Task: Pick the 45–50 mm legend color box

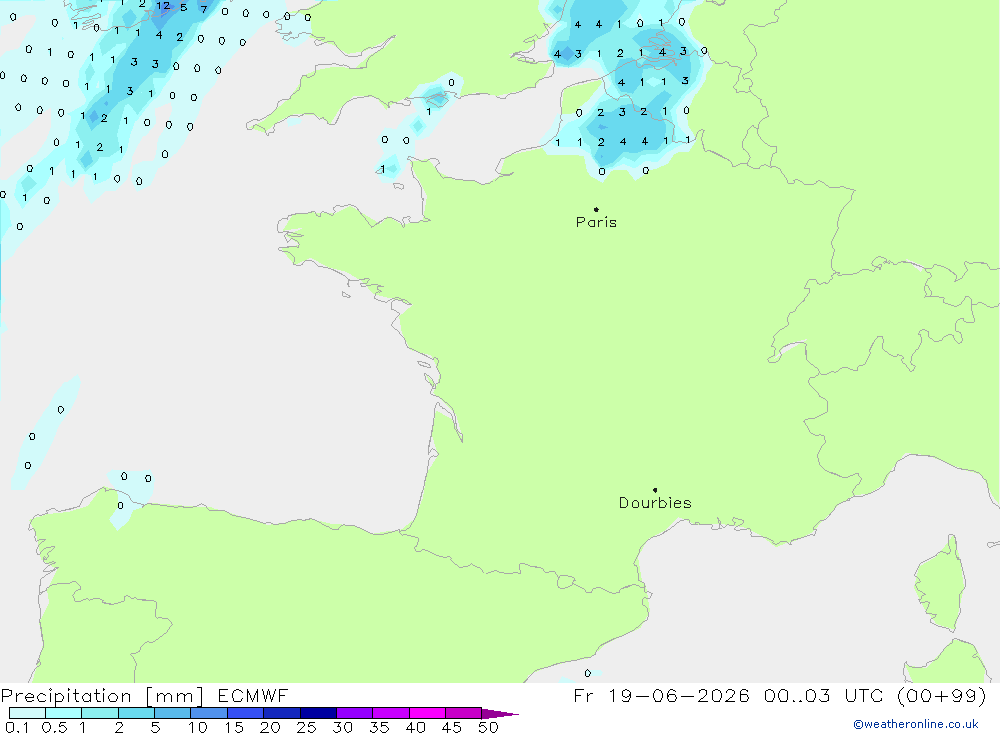Action: tap(464, 713)
